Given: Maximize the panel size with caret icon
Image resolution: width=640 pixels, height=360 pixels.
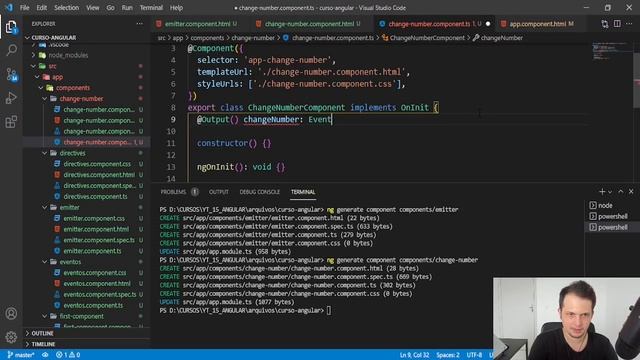Looking at the screenshot, I should [x=621, y=191].
